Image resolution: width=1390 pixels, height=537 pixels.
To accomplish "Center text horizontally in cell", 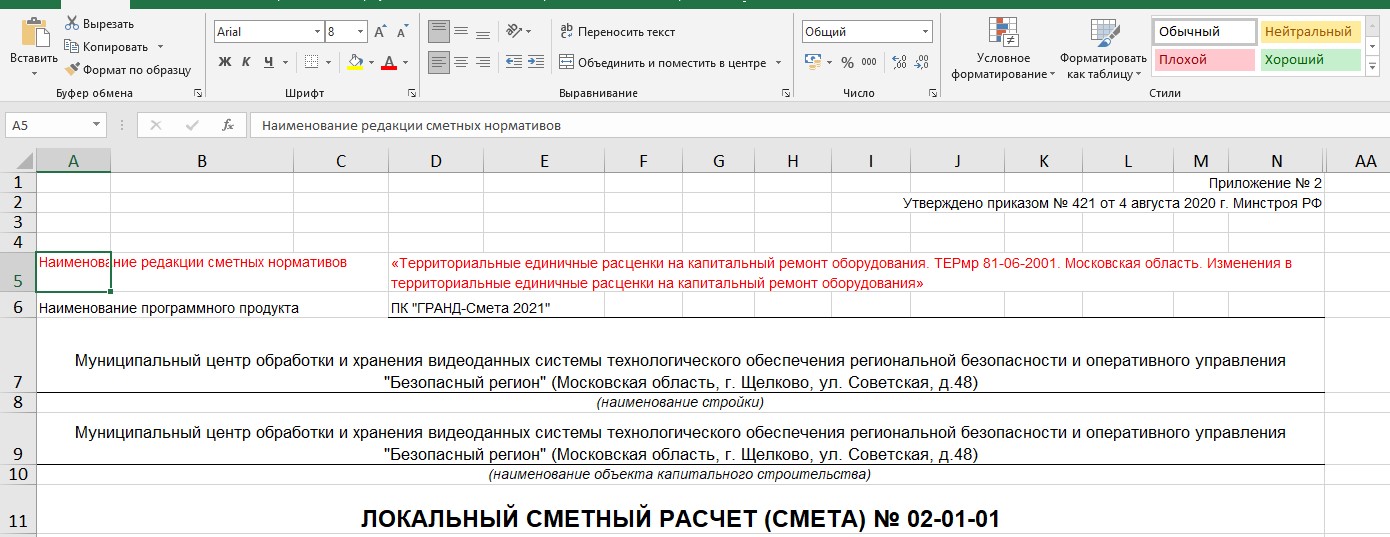I will [461, 62].
